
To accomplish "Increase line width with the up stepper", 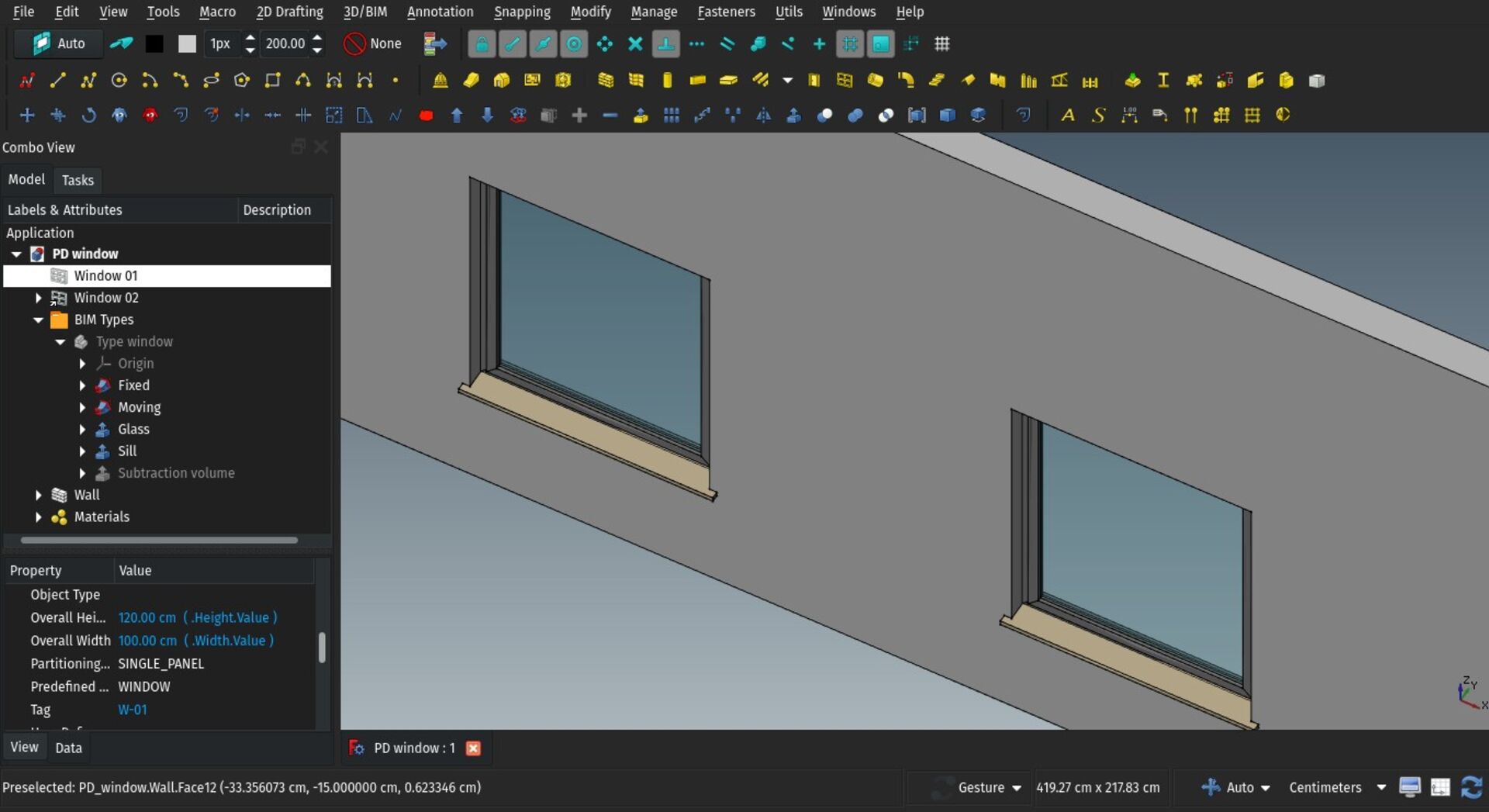I will [250, 37].
